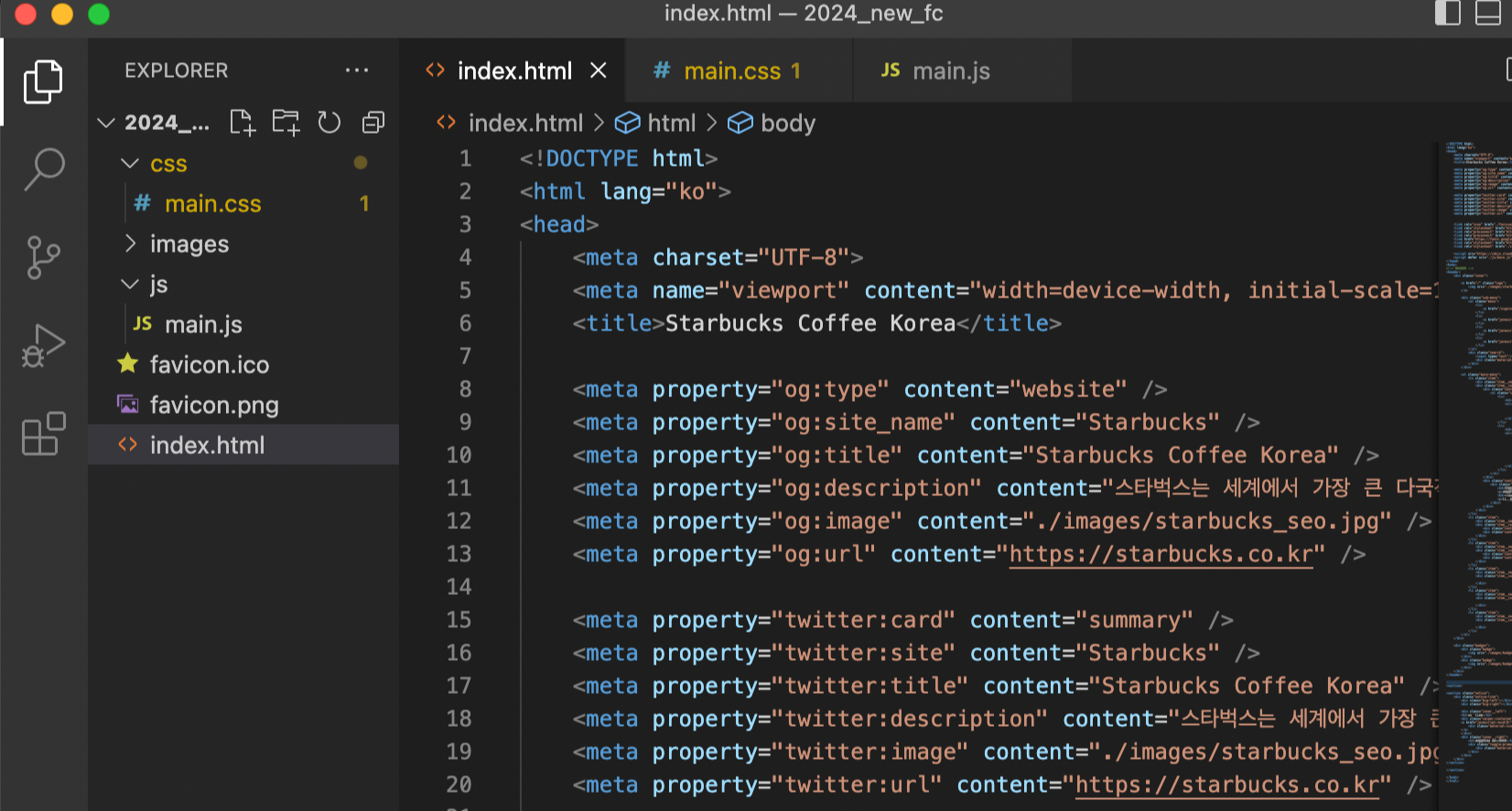Open main.js in the file tree
This screenshot has height=811, width=1512.
243,324
